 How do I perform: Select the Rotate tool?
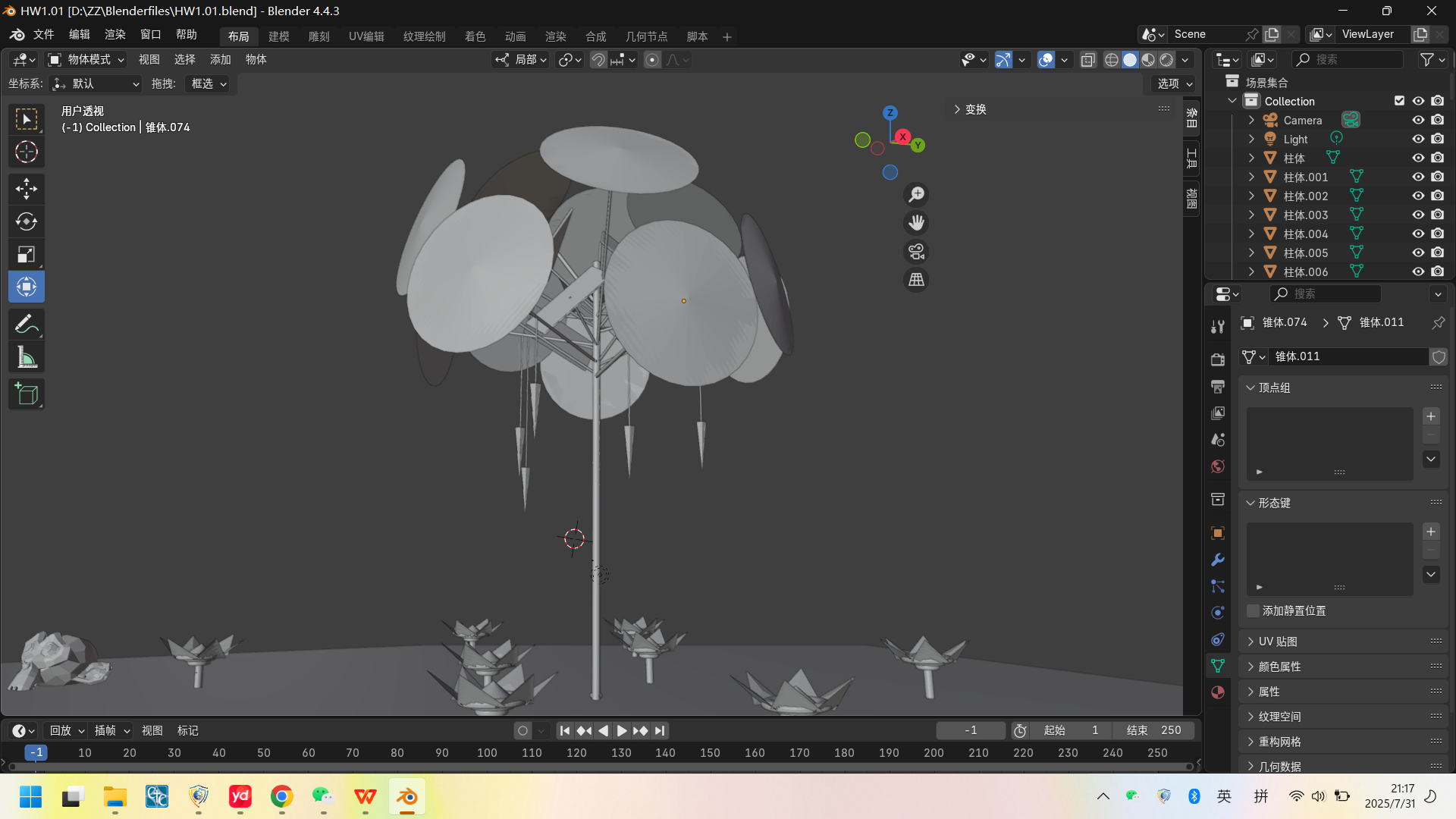27,221
